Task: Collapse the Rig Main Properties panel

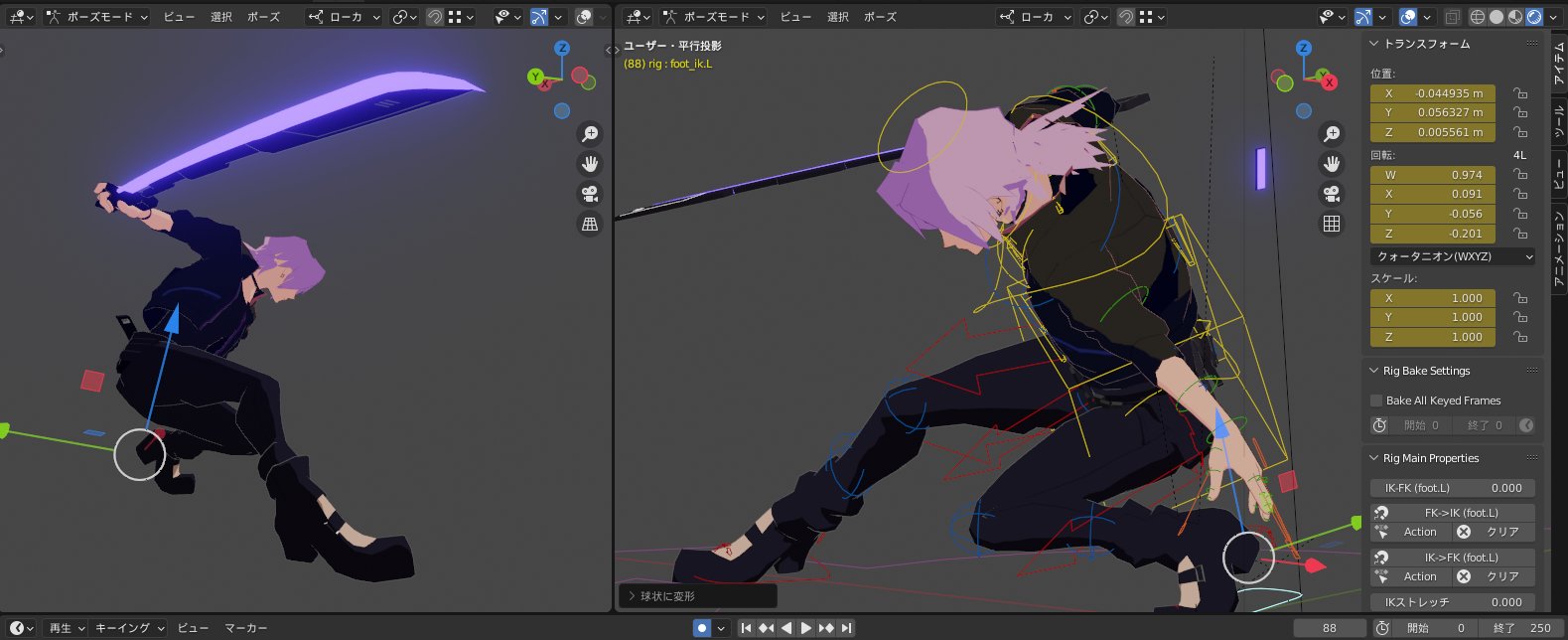Action: pyautogui.click(x=1373, y=458)
